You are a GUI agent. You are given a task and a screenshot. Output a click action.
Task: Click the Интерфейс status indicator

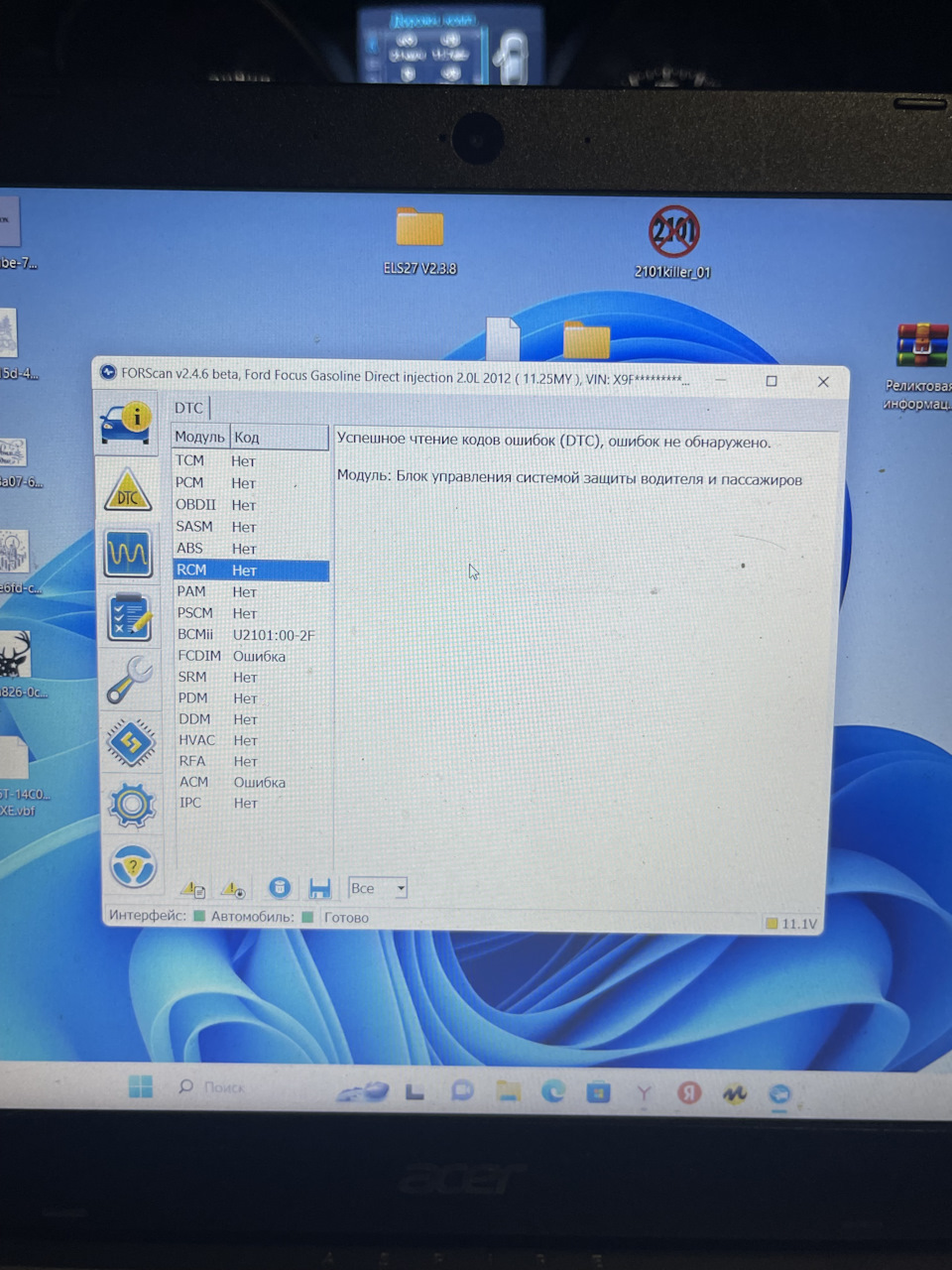click(199, 916)
